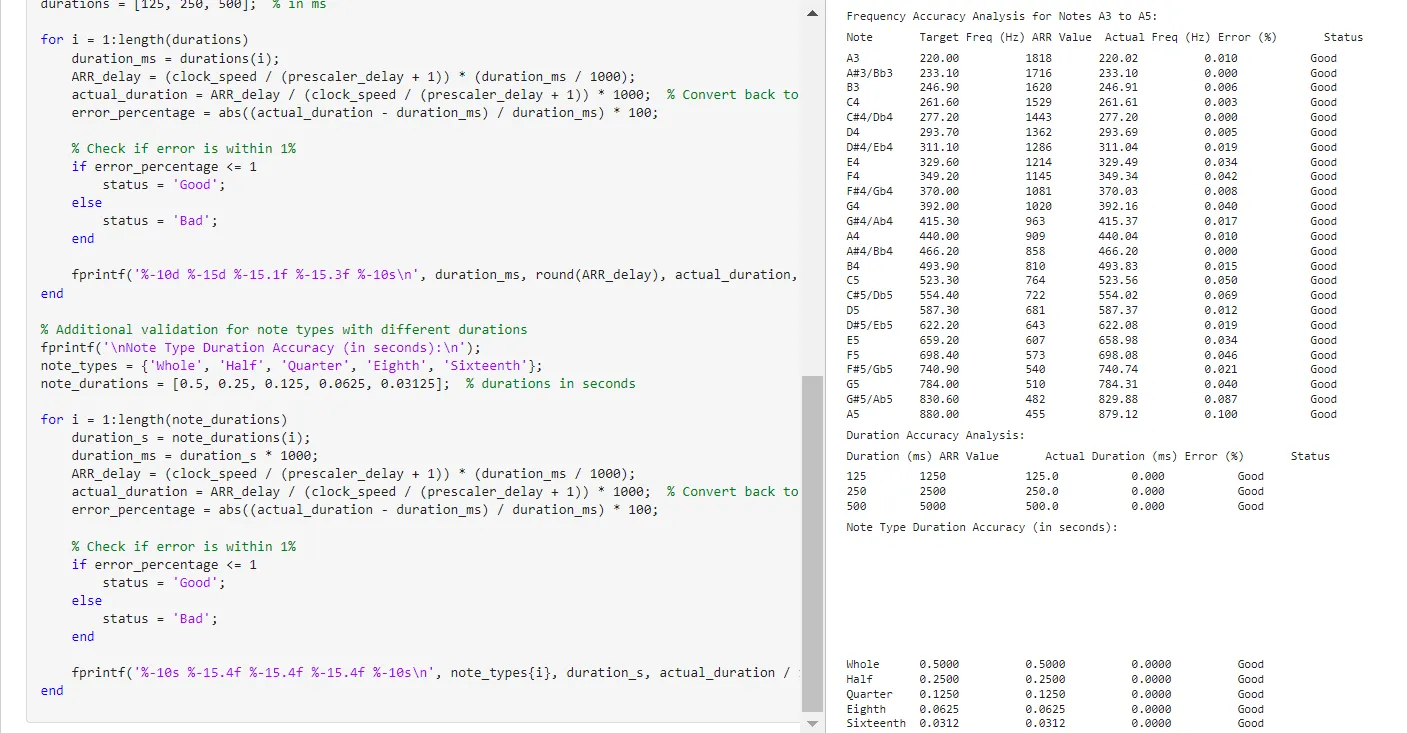Click the 'Whole' note type row label
The width and height of the screenshot is (1407, 733).
pyautogui.click(x=863, y=664)
